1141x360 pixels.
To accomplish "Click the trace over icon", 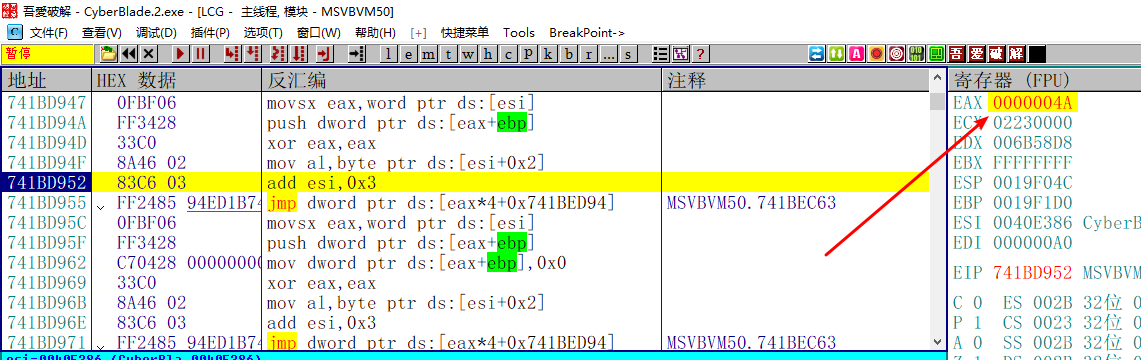I will click(x=299, y=53).
